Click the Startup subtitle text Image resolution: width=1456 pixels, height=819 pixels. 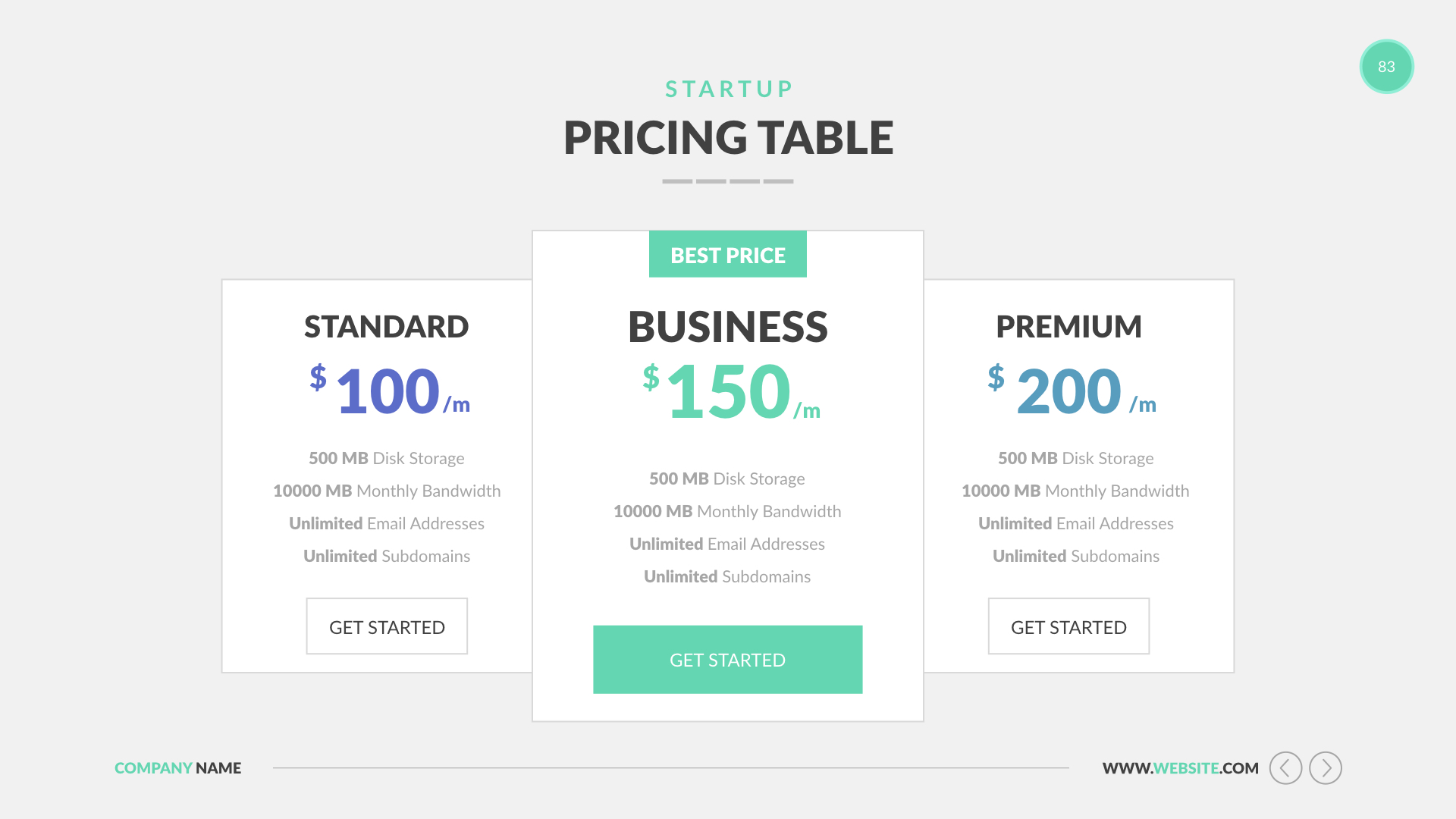click(x=729, y=89)
